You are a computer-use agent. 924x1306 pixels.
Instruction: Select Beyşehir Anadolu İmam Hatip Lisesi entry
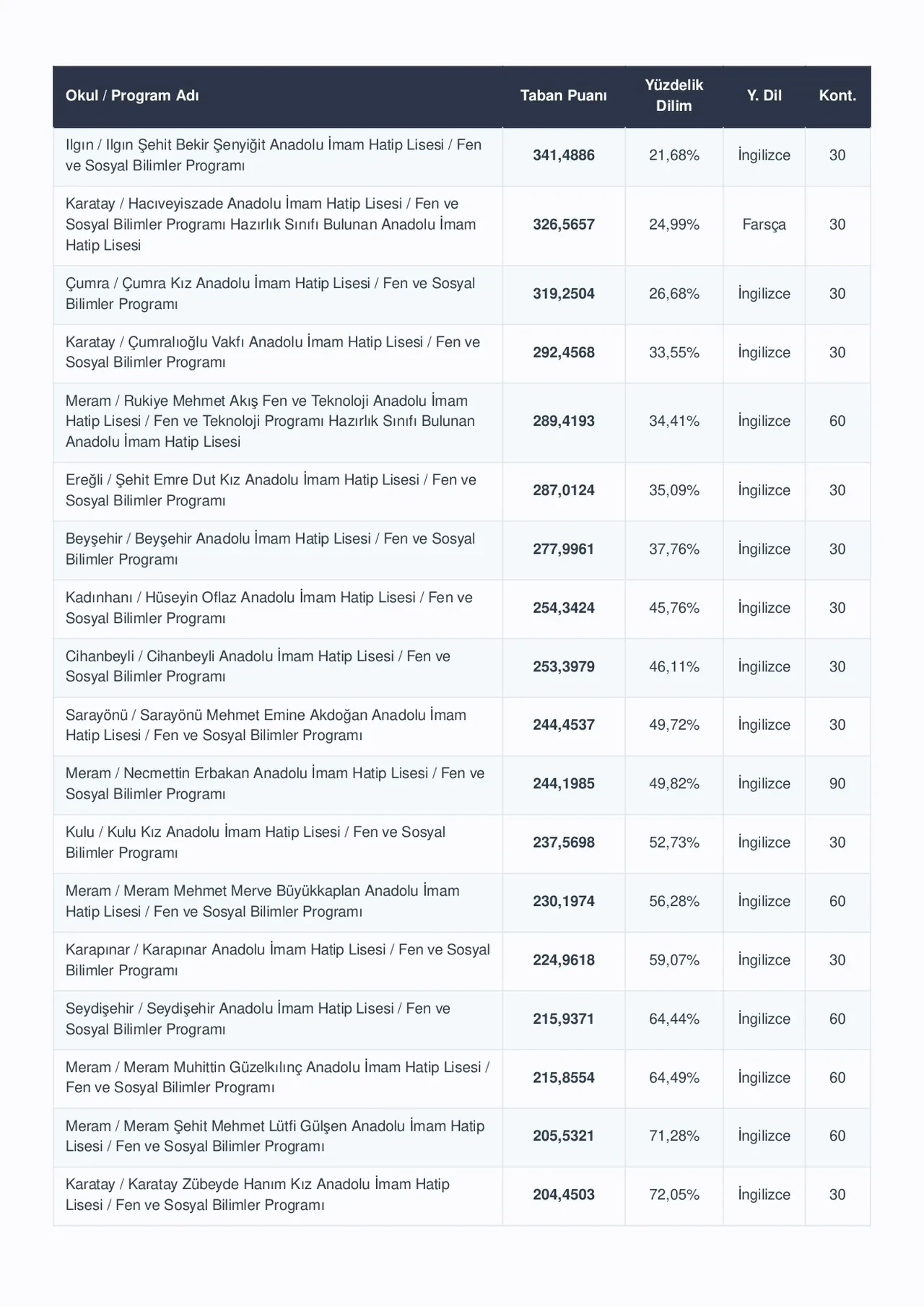click(271, 549)
